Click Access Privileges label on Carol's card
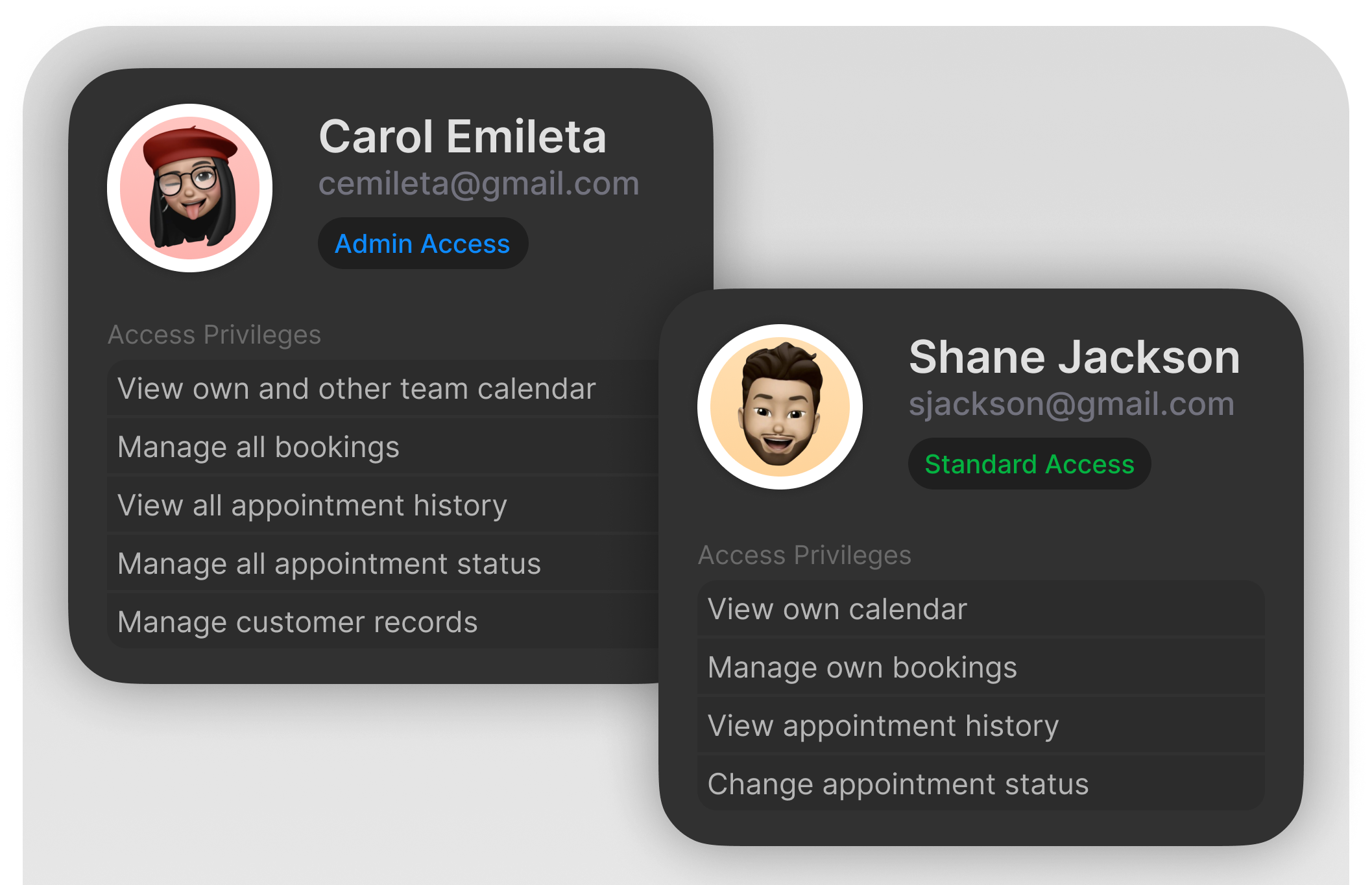 214,335
